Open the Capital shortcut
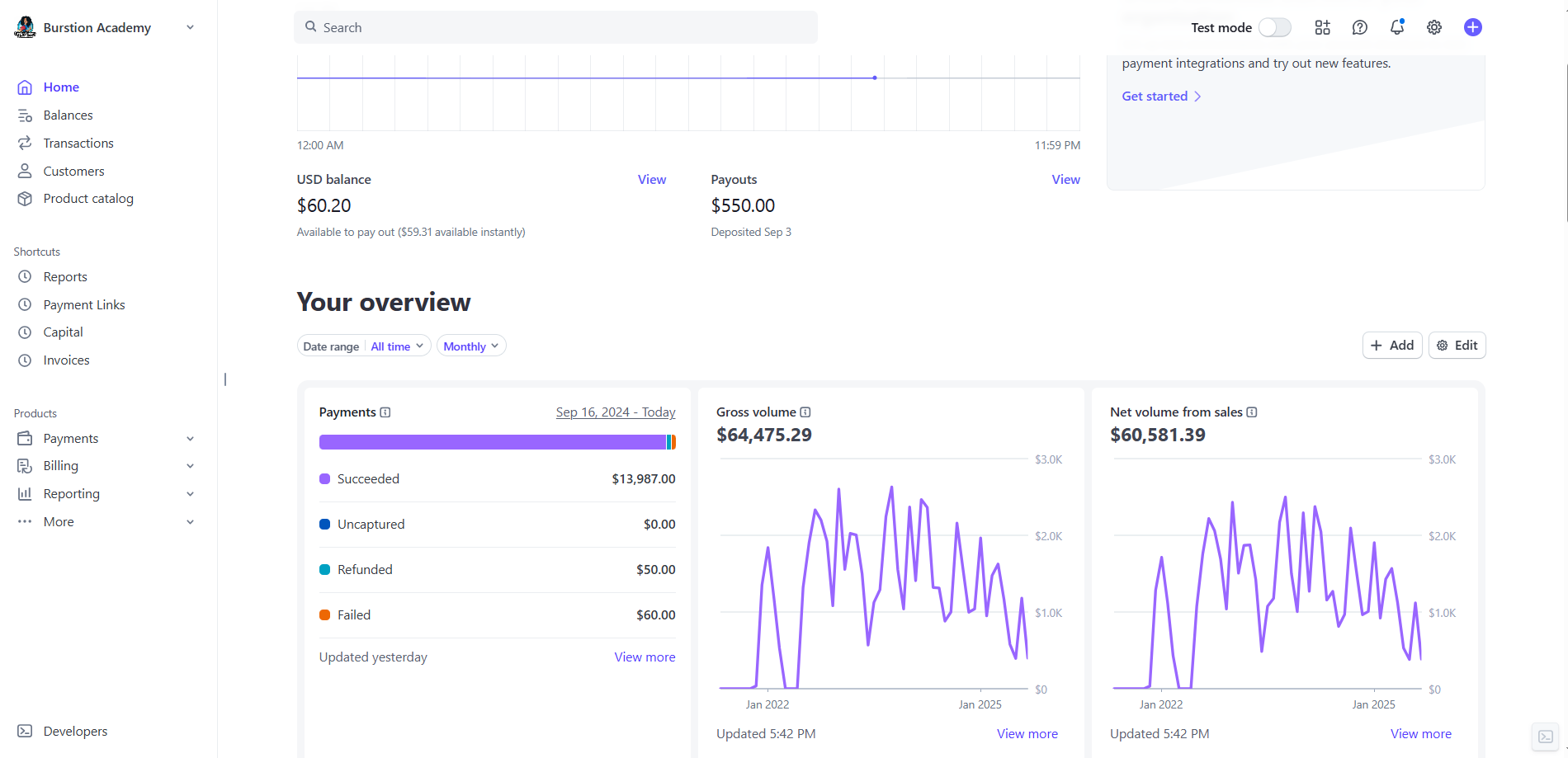The height and width of the screenshot is (758, 1568). coord(63,332)
